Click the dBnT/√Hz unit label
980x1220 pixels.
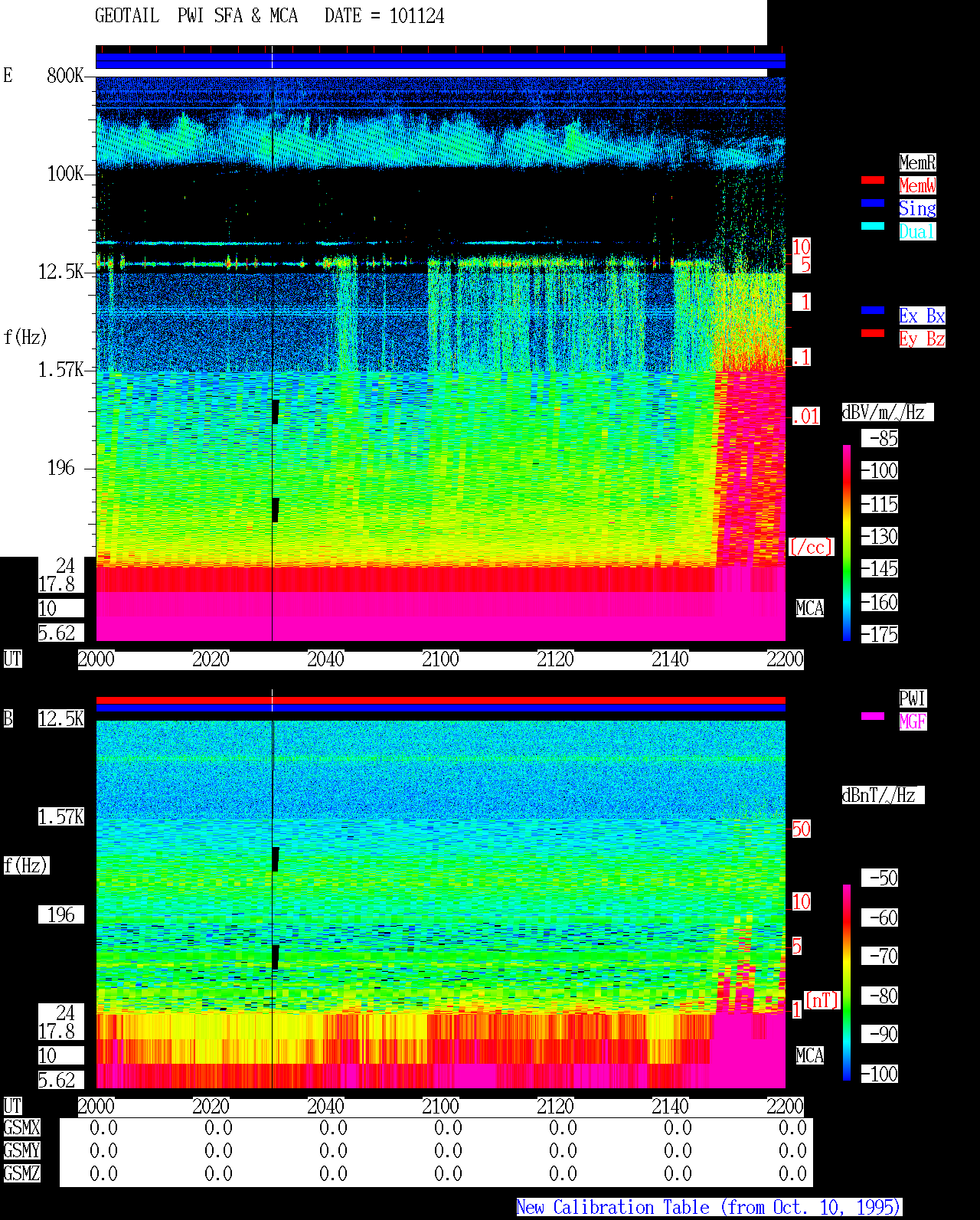(x=883, y=795)
